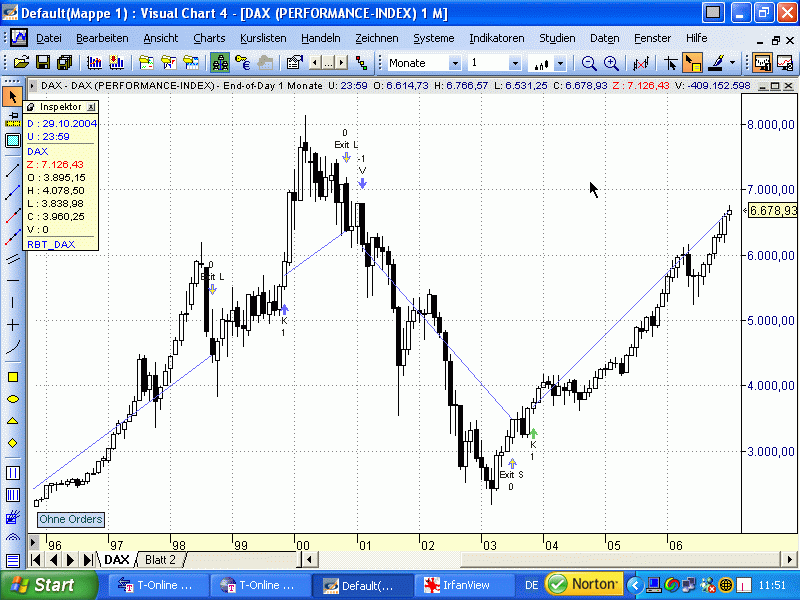Screen dimensions: 800x600
Task: Click the current price label 6.678,93
Action: 773,210
